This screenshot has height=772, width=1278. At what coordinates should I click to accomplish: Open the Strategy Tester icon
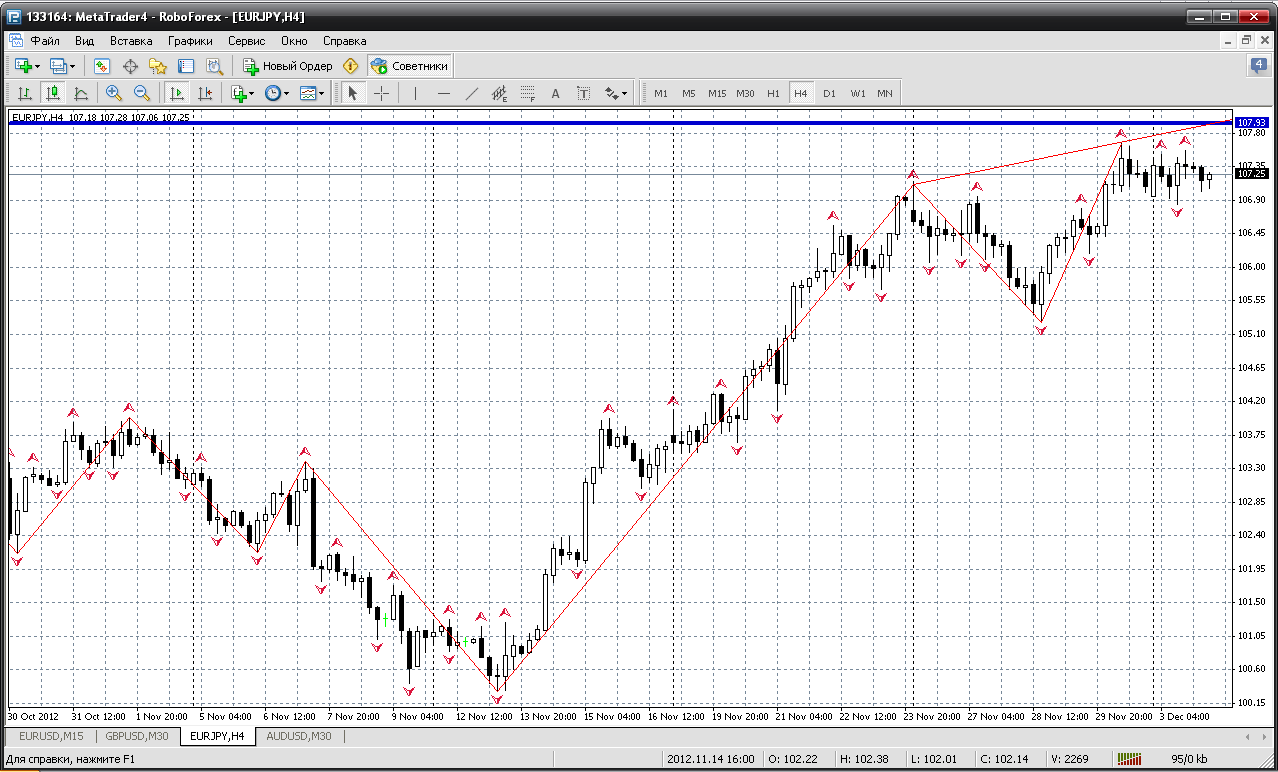click(x=214, y=66)
